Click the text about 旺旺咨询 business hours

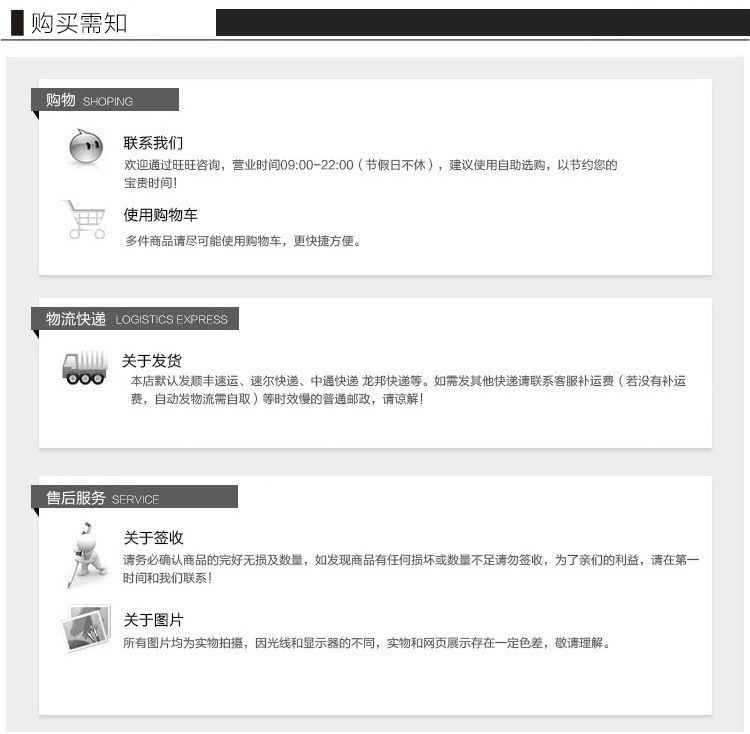(371, 165)
